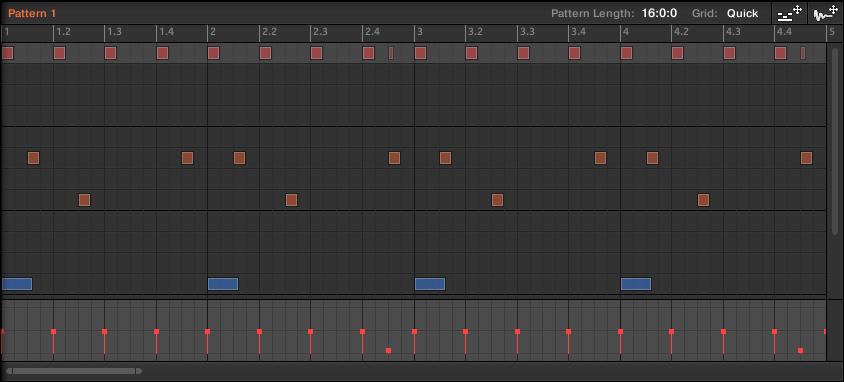The image size is (844, 382).
Task: Select the blue note at bar 4
Action: (636, 284)
